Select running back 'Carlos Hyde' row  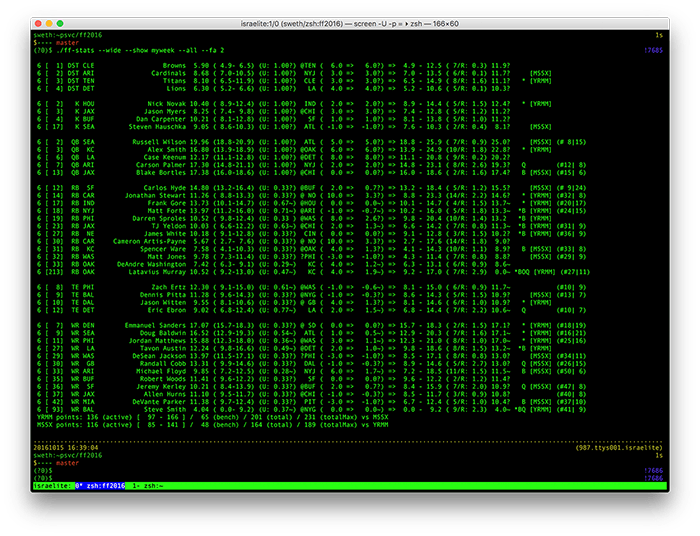(x=312, y=188)
